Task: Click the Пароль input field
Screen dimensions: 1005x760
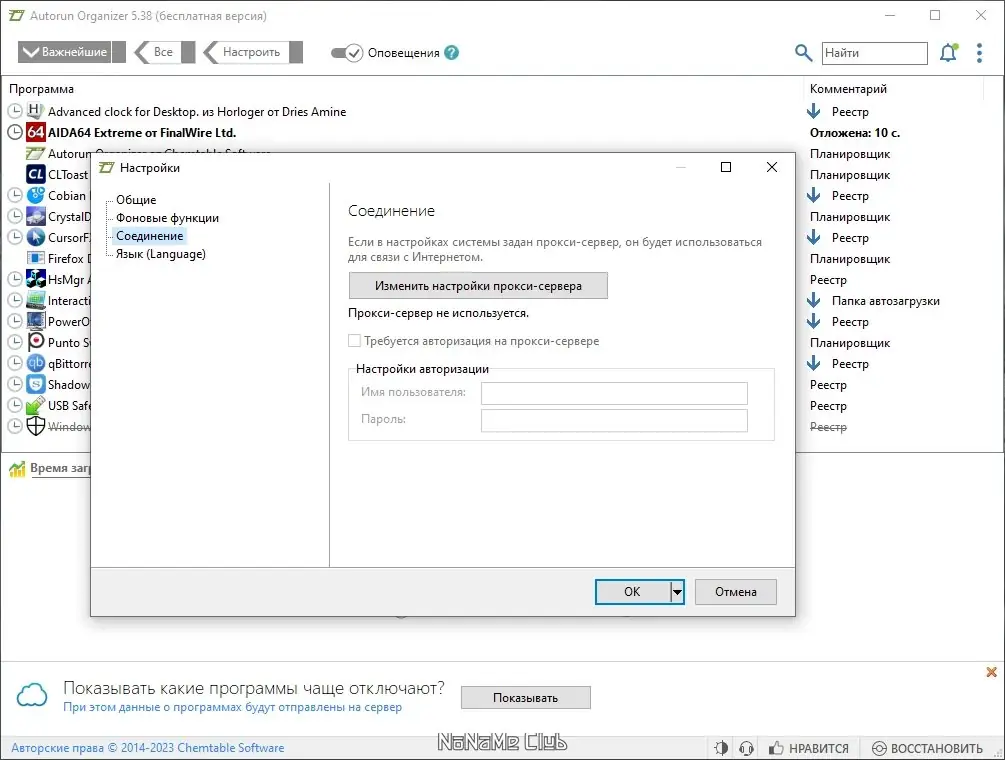Action: click(614, 420)
